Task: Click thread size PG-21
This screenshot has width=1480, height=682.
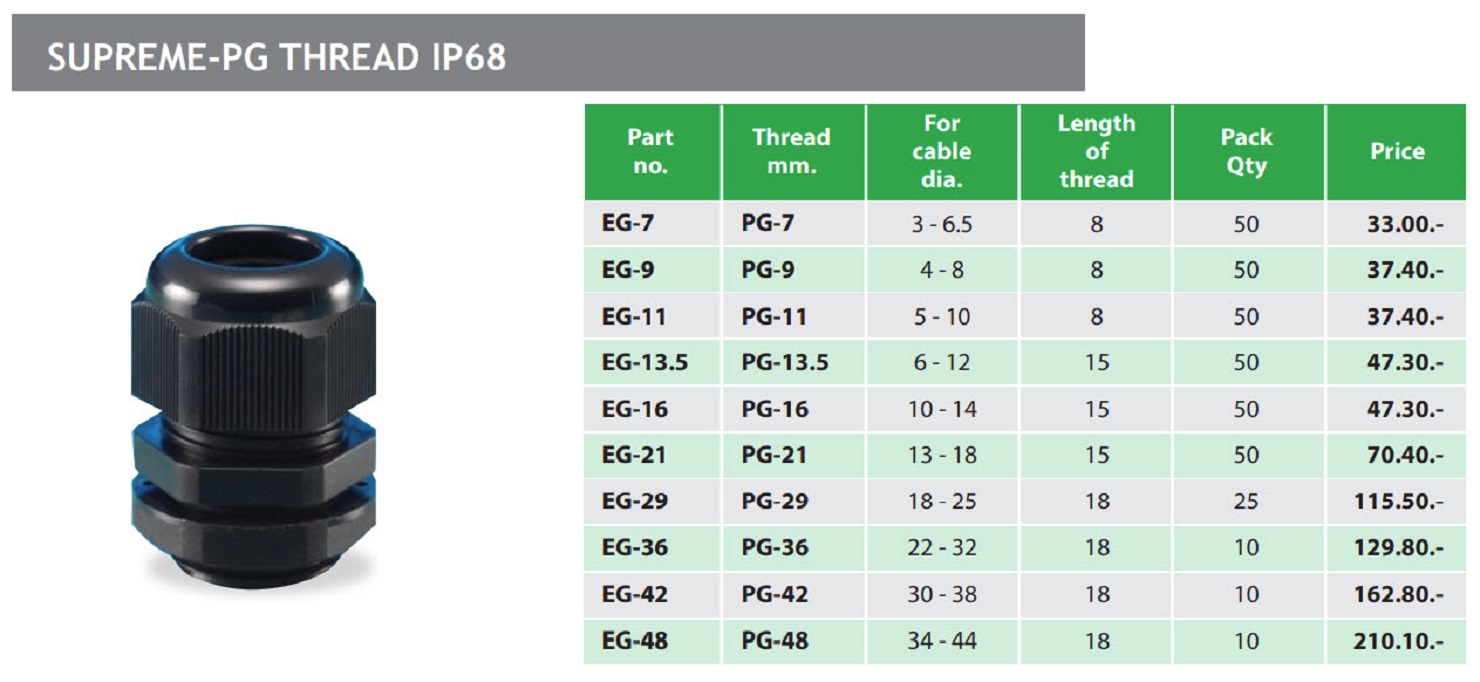Action: [774, 456]
